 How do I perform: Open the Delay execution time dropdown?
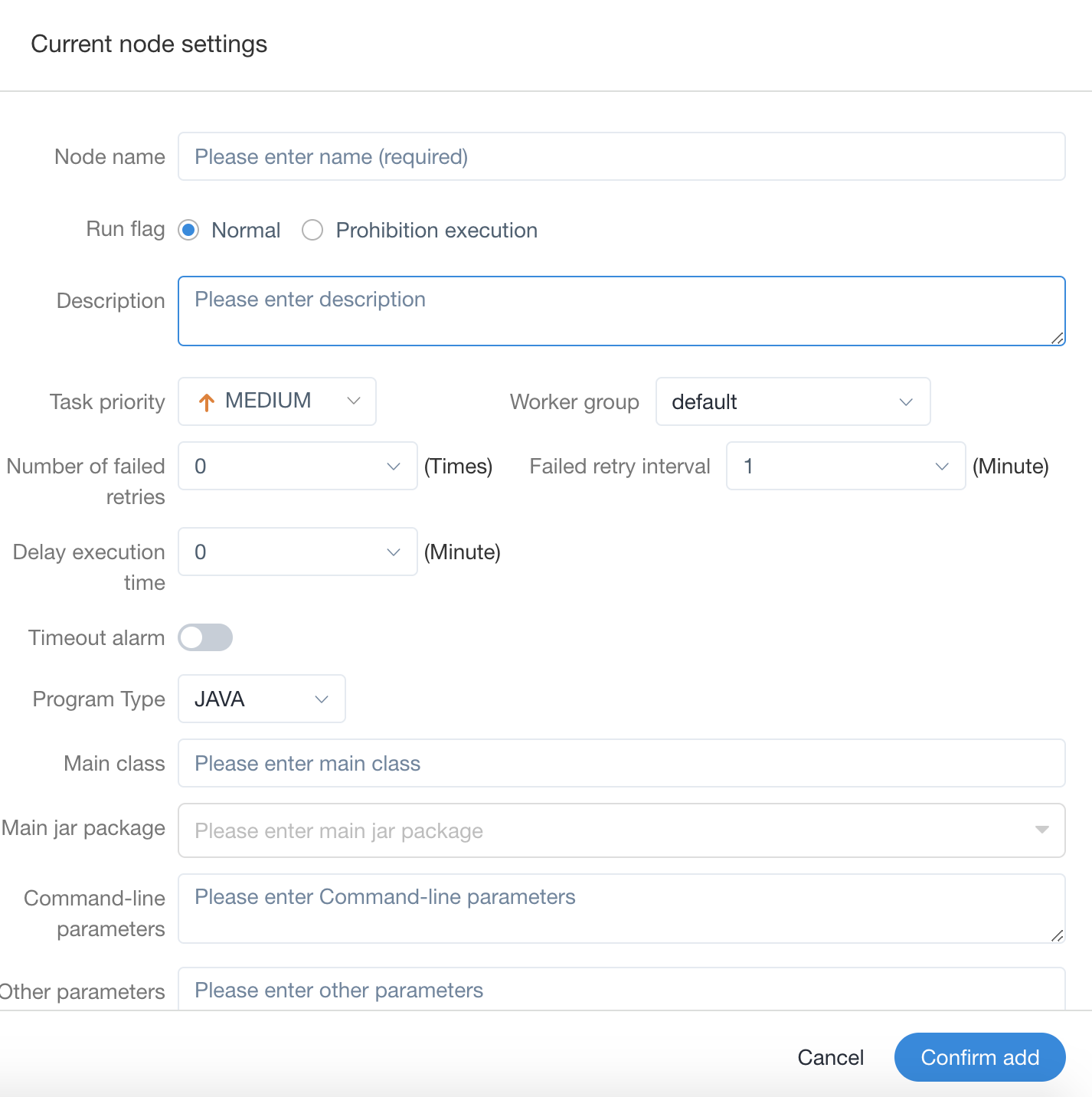[x=297, y=552]
